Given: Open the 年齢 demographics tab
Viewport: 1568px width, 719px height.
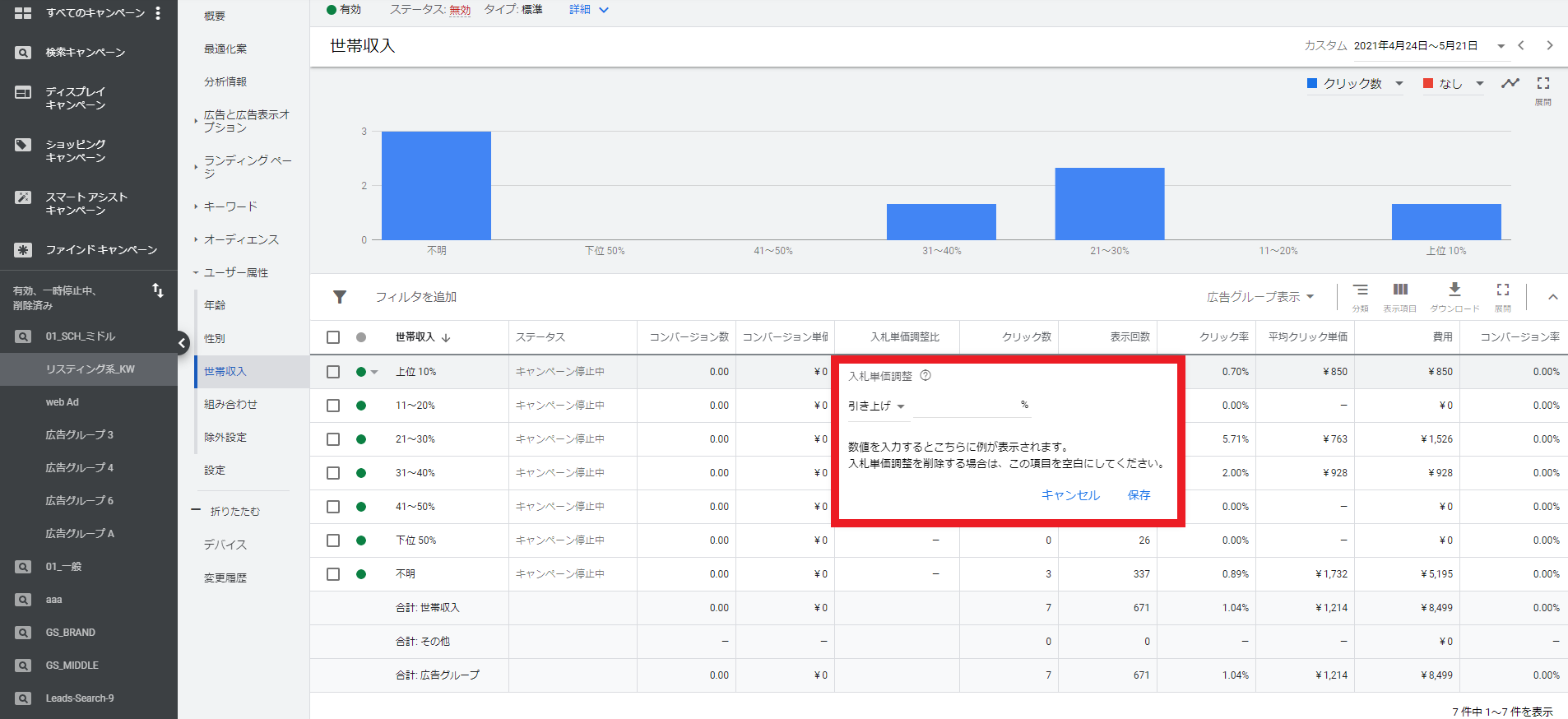Looking at the screenshot, I should 215,305.
